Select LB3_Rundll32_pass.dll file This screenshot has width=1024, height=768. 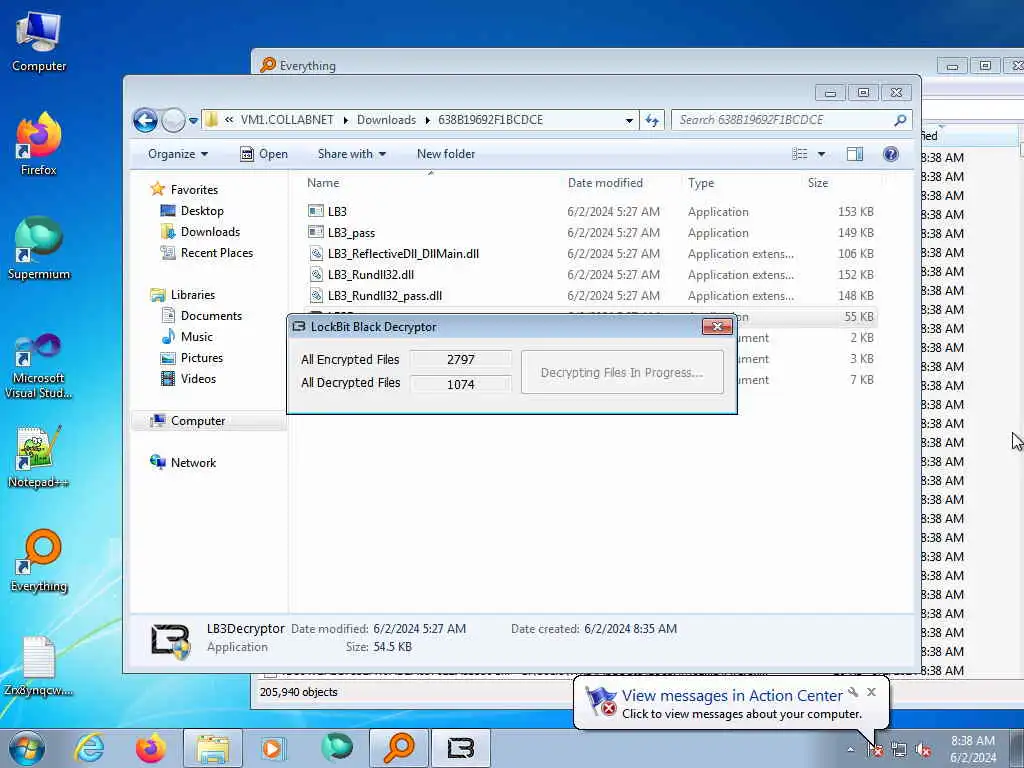(x=590, y=295)
